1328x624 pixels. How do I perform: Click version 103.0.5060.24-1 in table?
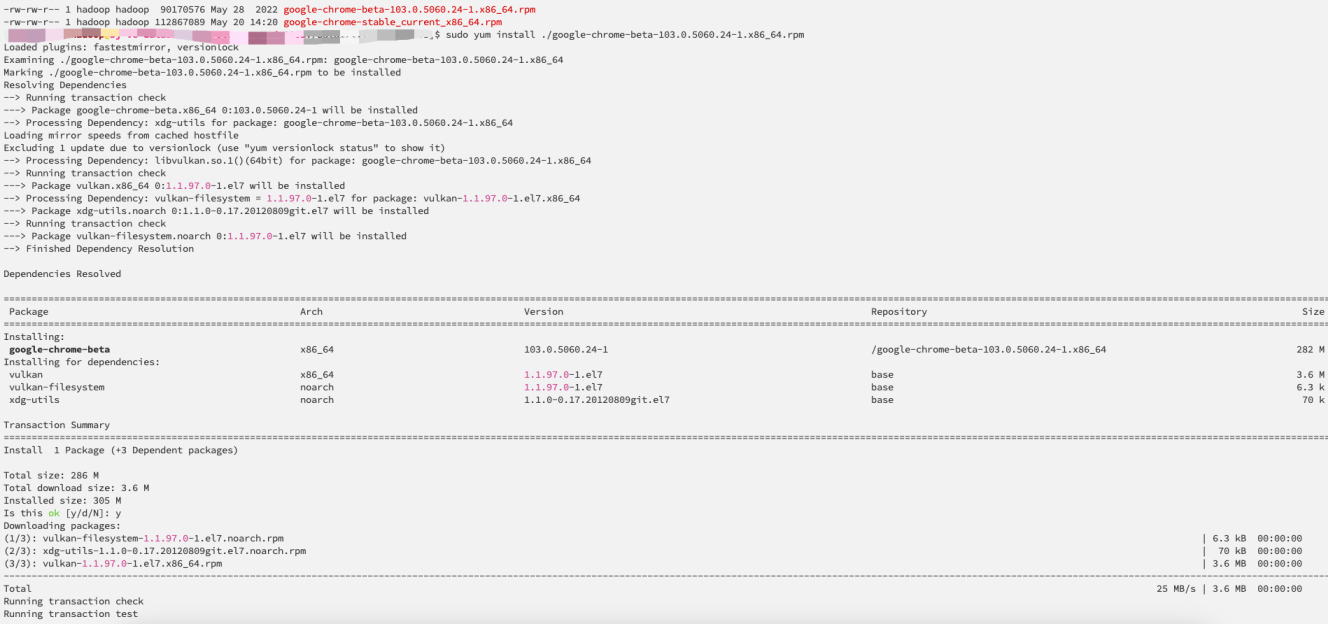pos(566,350)
